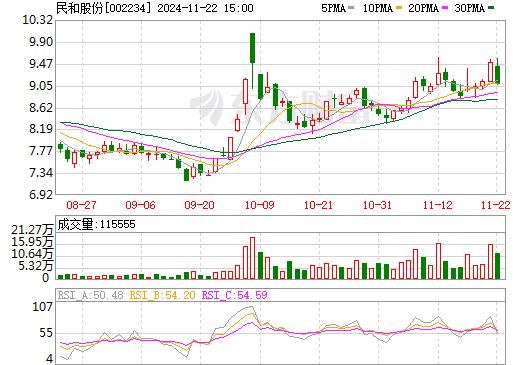Click the 10-21 date axis label
Viewport: 520px width, 365px height.
[x=319, y=205]
